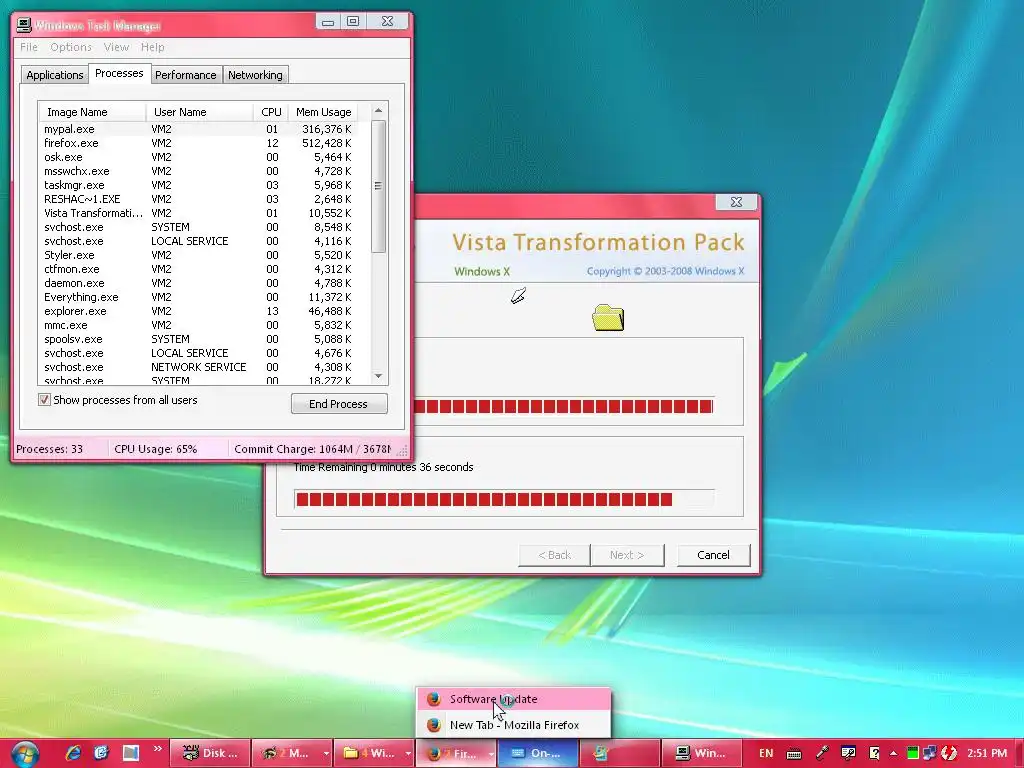Click the process list scroll up arrow

(x=378, y=111)
